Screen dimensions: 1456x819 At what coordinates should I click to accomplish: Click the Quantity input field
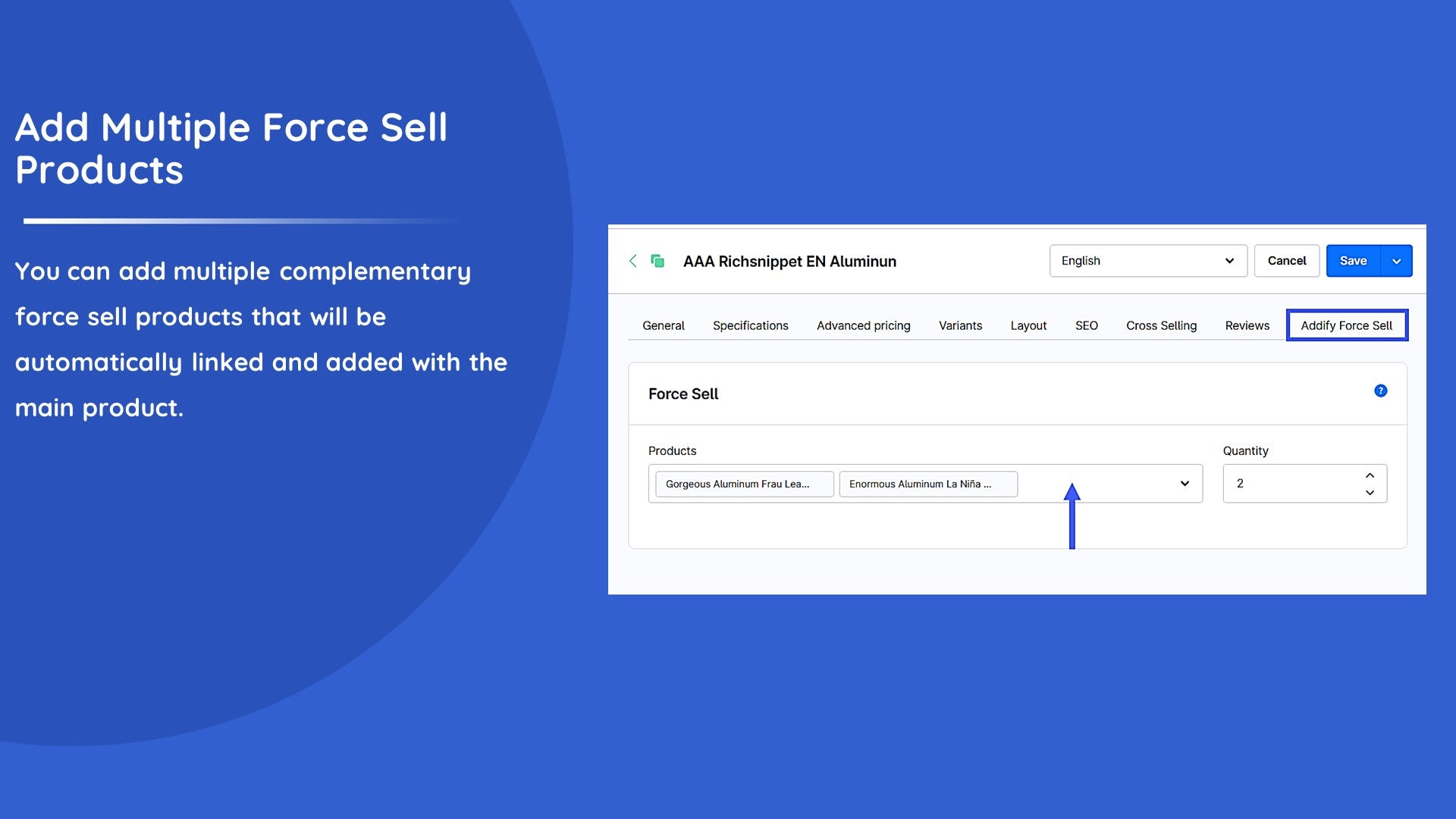pos(1289,484)
